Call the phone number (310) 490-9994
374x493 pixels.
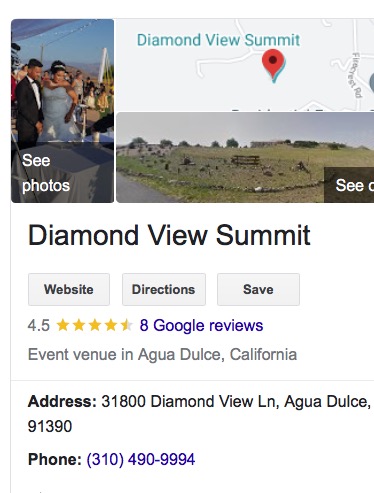point(141,459)
